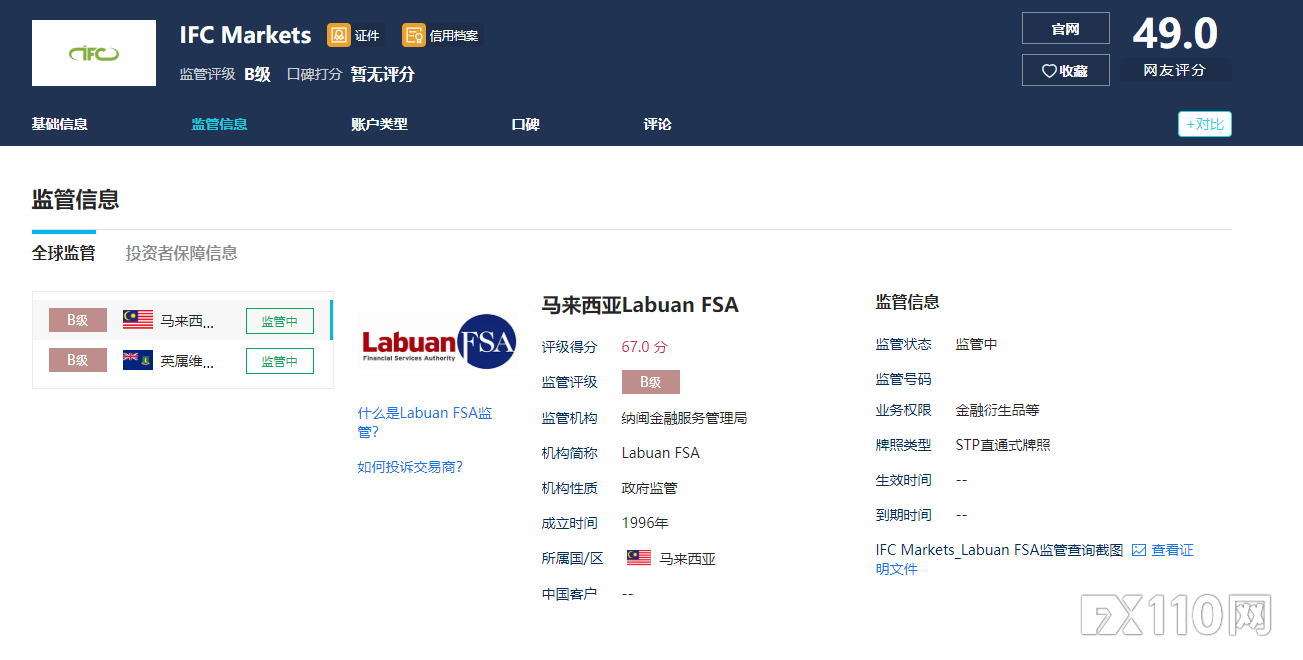
Task: Switch to the 评论 tab
Action: [658, 124]
